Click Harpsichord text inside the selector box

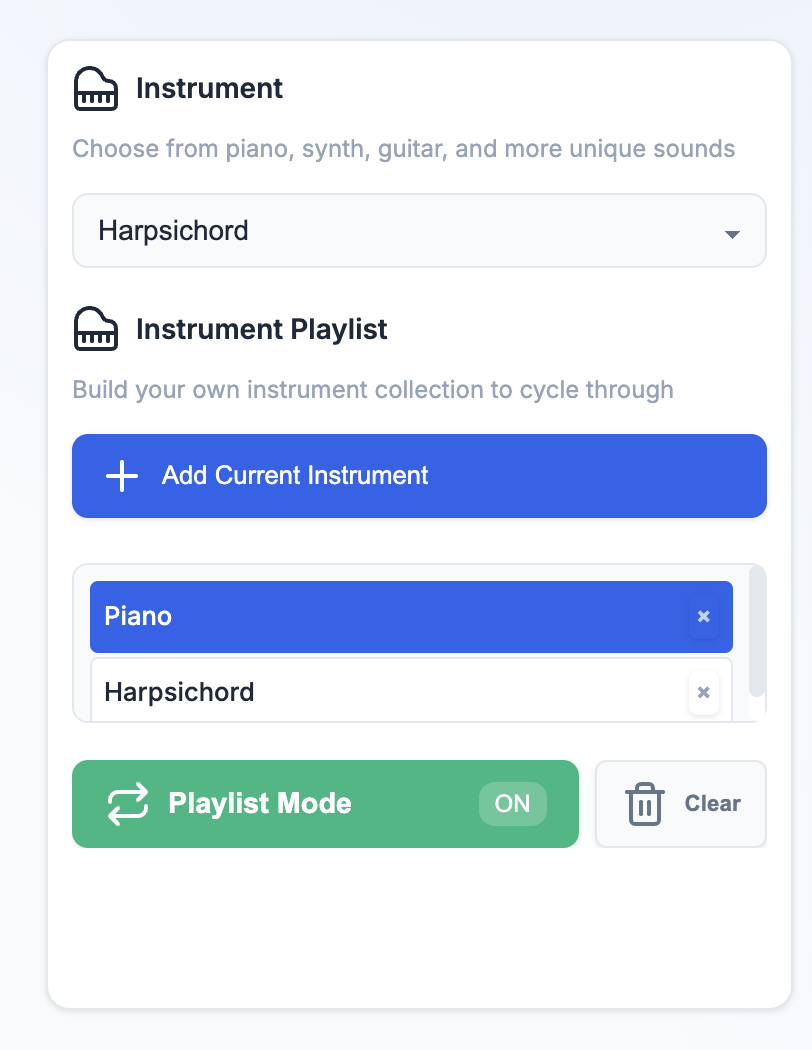coord(172,231)
